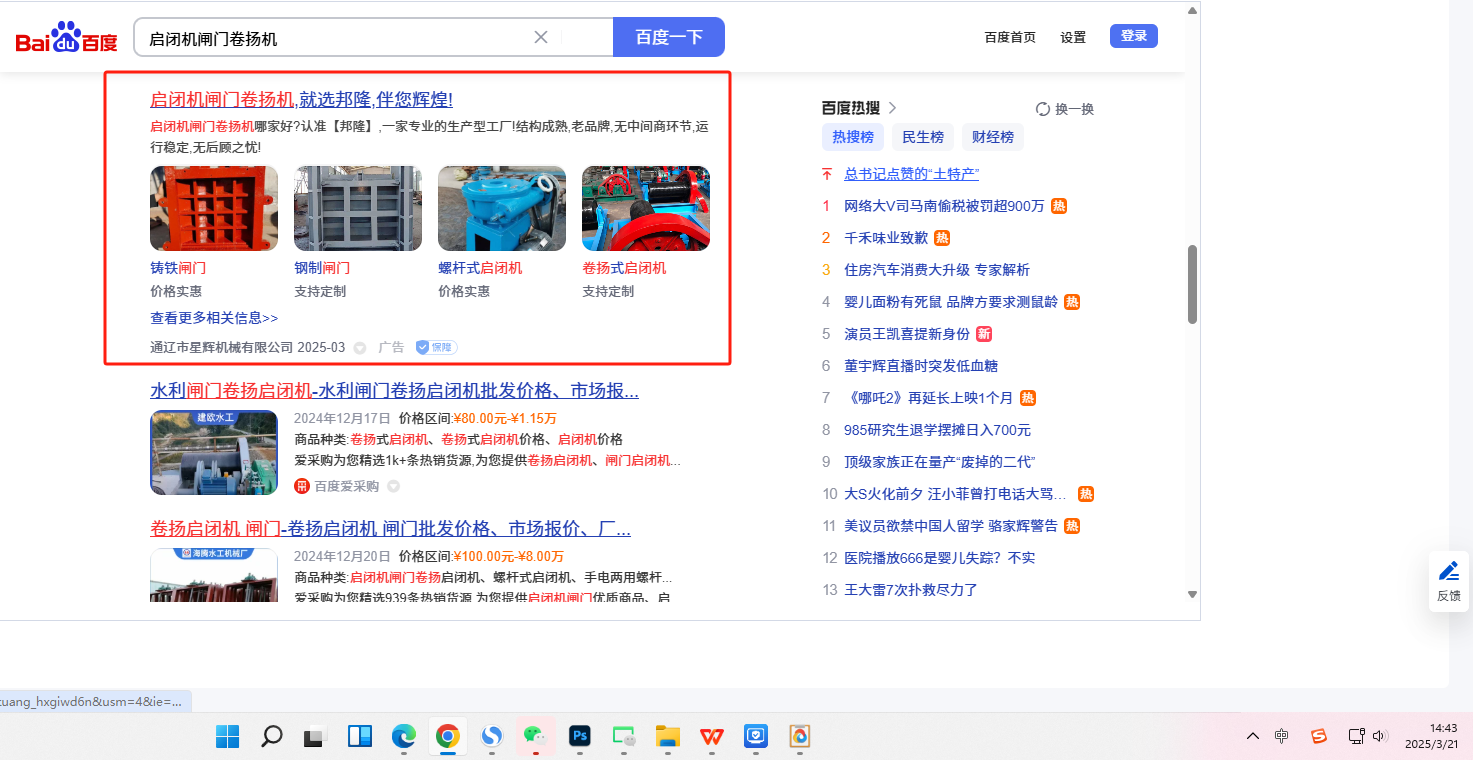Clear the search box with the X icon

(541, 37)
